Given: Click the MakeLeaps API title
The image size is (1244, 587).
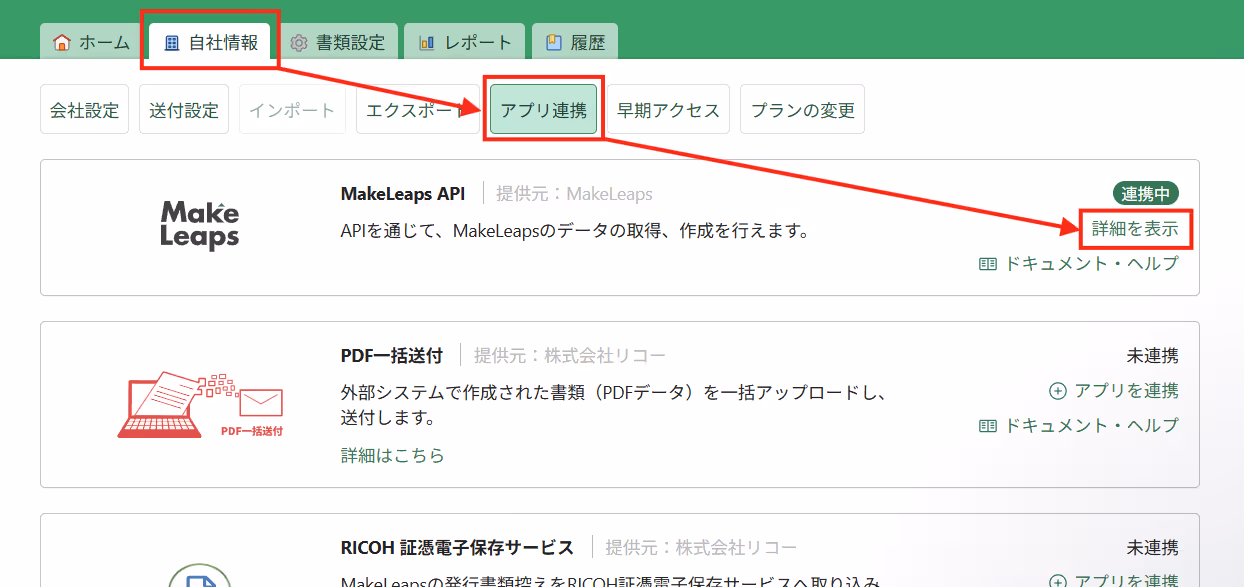Looking at the screenshot, I should 403,194.
